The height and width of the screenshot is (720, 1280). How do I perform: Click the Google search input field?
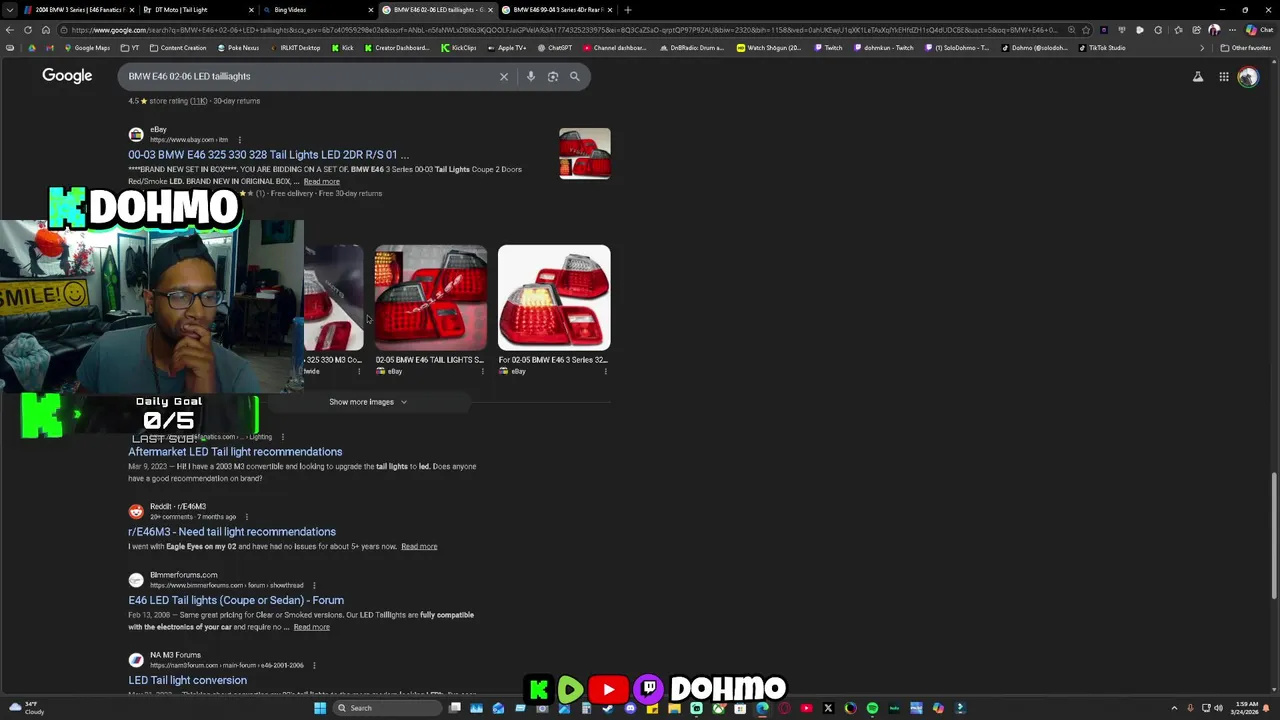tap(310, 76)
